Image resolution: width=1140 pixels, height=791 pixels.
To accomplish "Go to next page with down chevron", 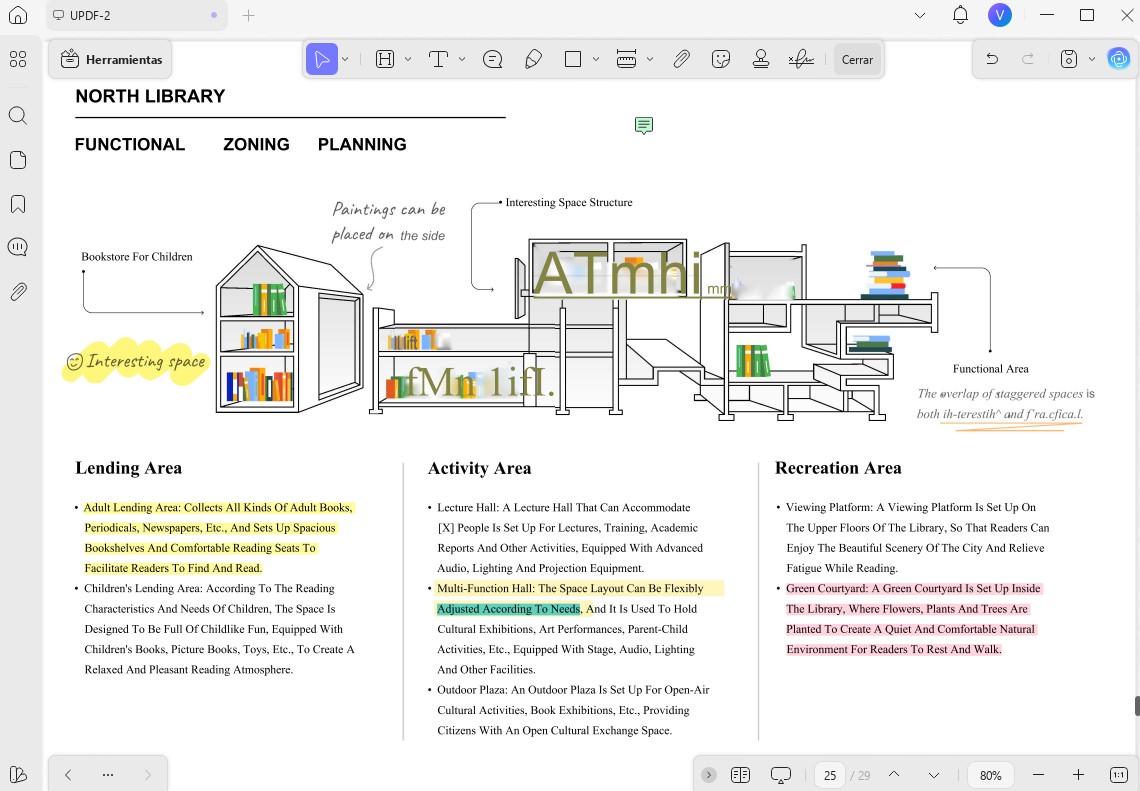I will [934, 775].
